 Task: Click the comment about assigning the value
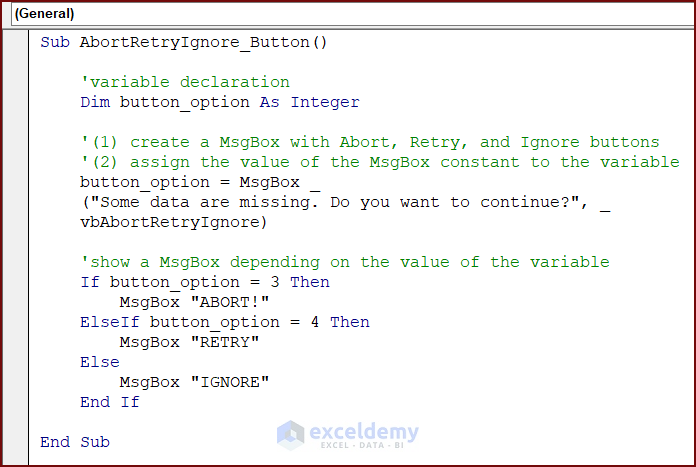[380, 162]
